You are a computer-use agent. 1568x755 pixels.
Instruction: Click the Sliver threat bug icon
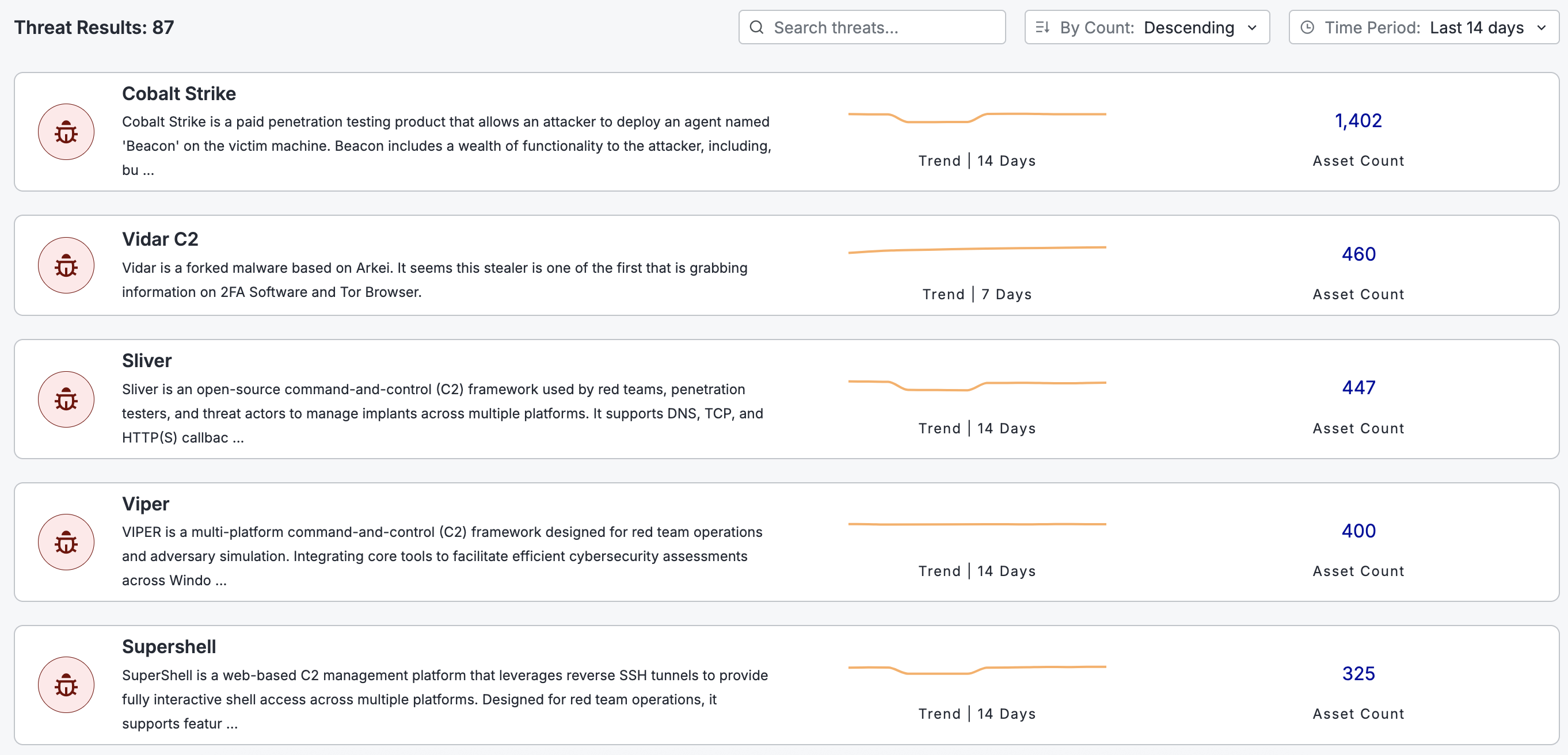tap(66, 399)
